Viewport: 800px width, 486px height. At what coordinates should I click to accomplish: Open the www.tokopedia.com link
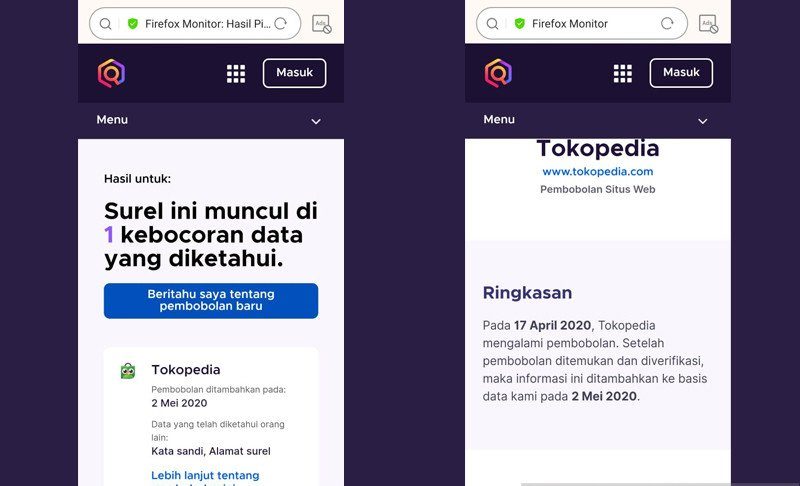coord(597,172)
